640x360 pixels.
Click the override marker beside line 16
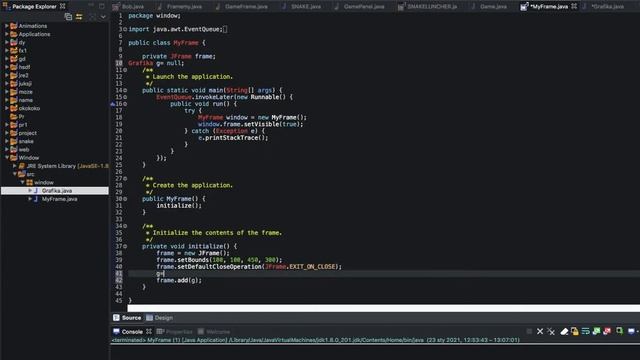click(113, 104)
